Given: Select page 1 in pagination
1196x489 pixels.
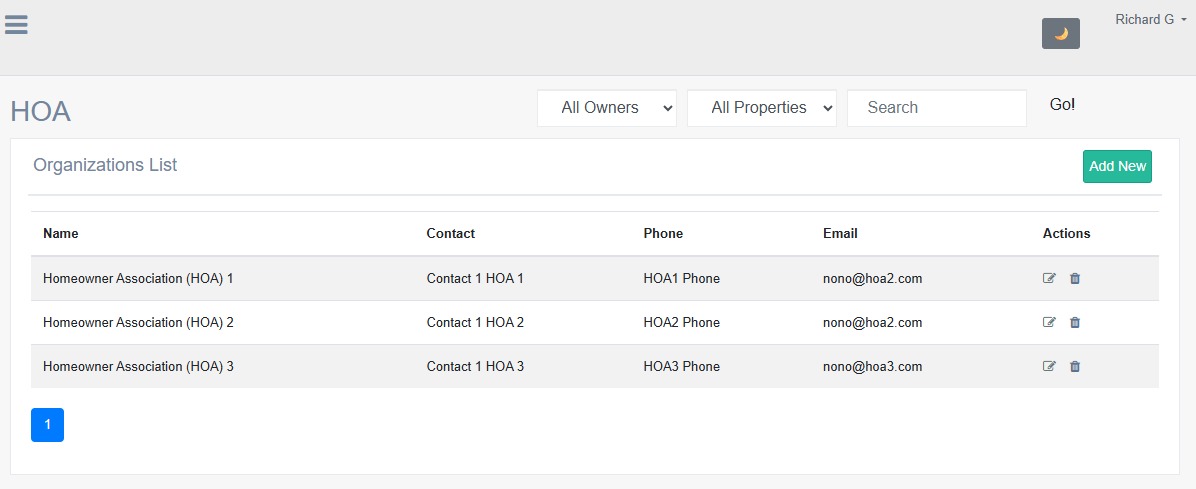Looking at the screenshot, I should pos(47,425).
